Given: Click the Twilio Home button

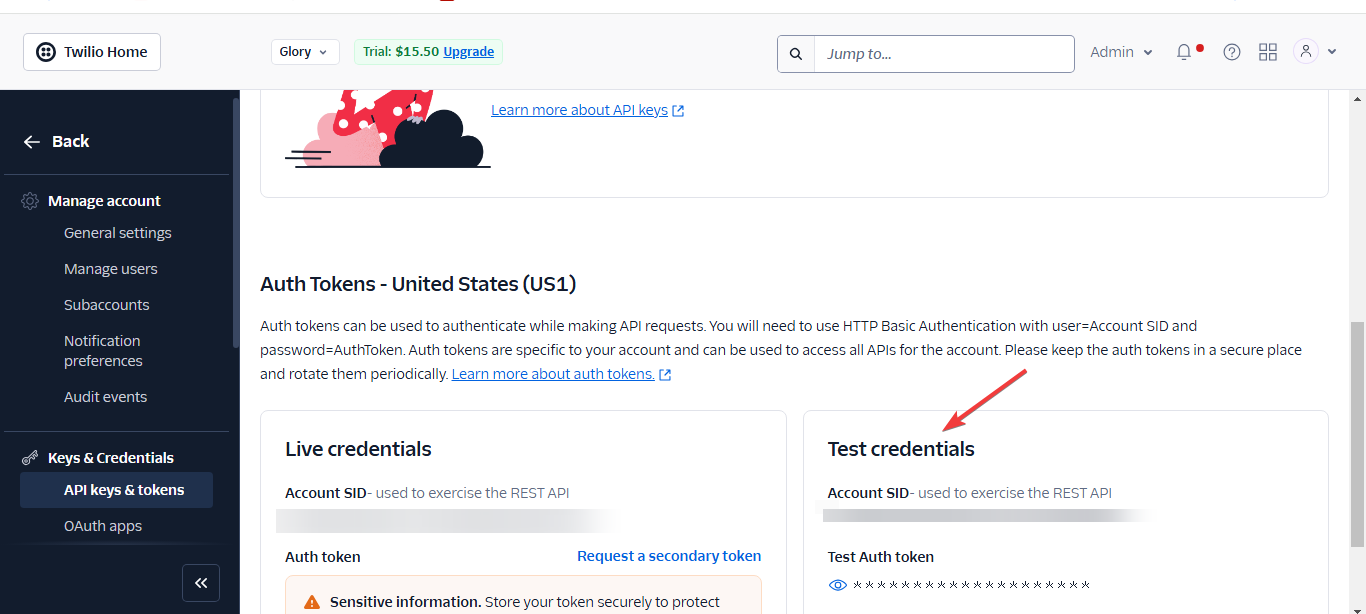Looking at the screenshot, I should tap(92, 52).
